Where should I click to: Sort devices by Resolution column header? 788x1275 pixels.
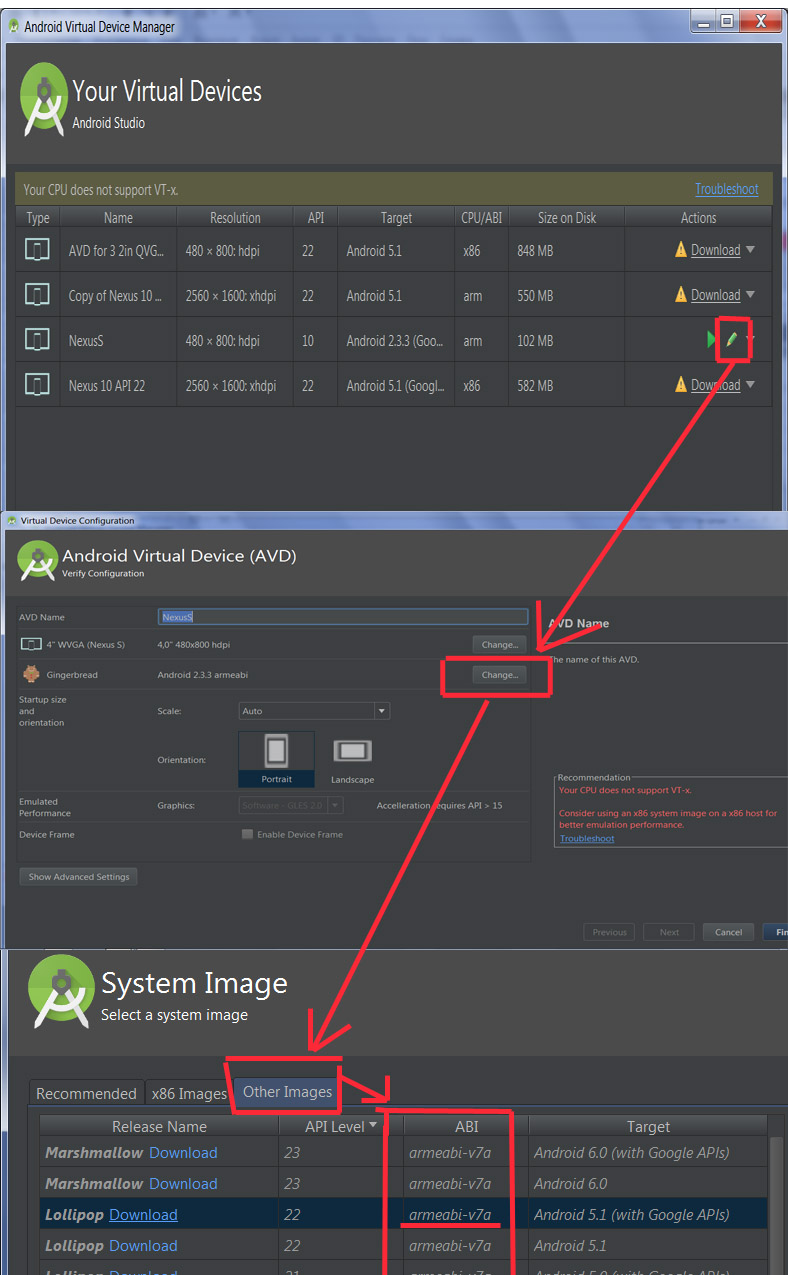pyautogui.click(x=235, y=218)
